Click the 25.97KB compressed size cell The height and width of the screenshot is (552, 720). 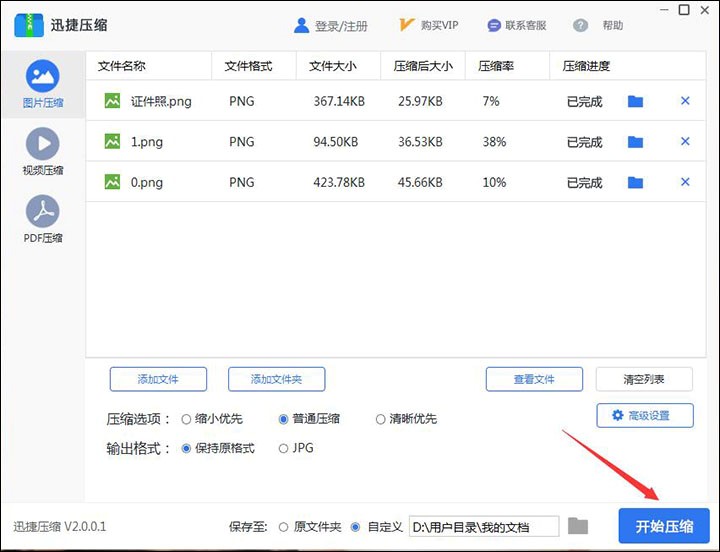[x=420, y=101]
